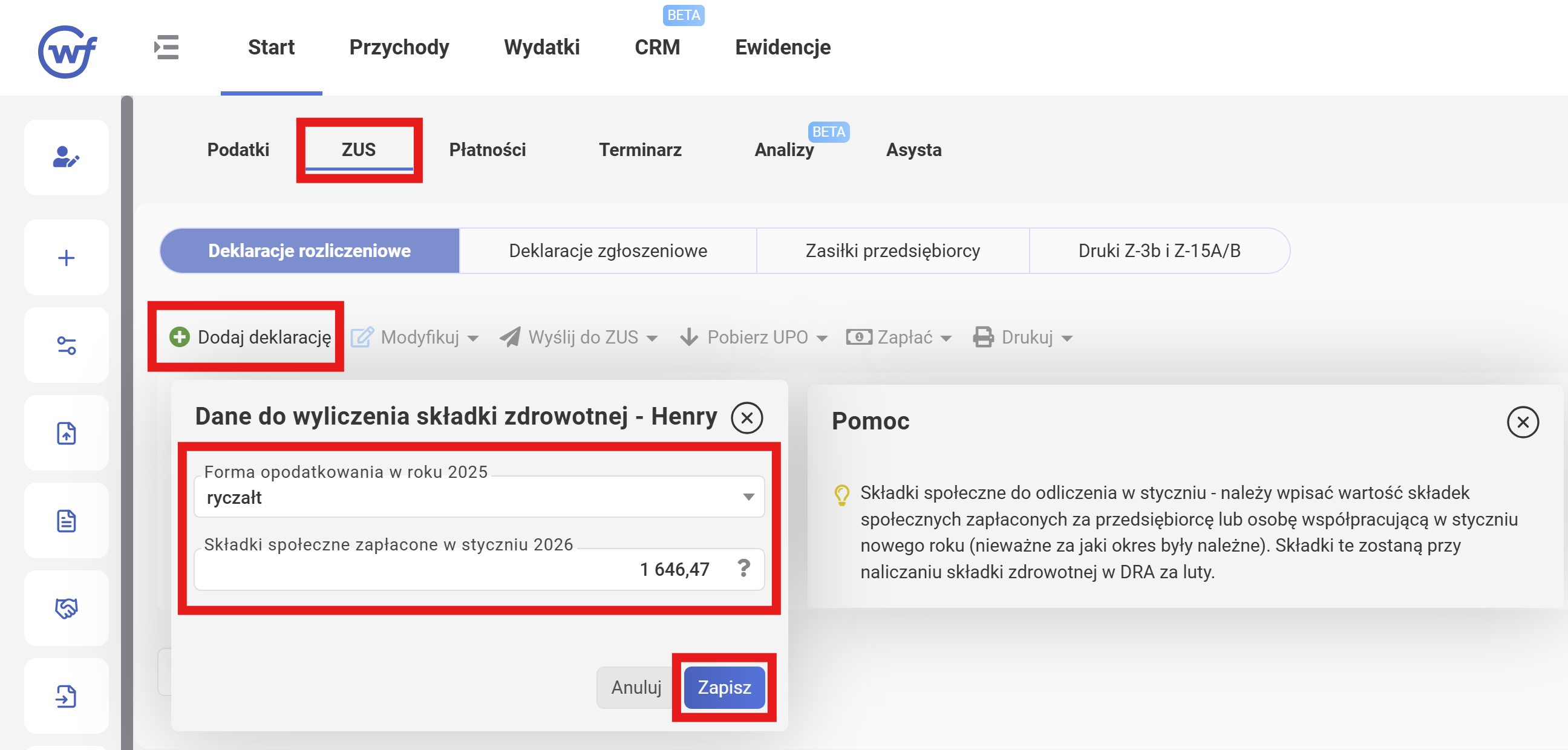Click the handshake sidebar icon
The height and width of the screenshot is (750, 1568).
[67, 607]
